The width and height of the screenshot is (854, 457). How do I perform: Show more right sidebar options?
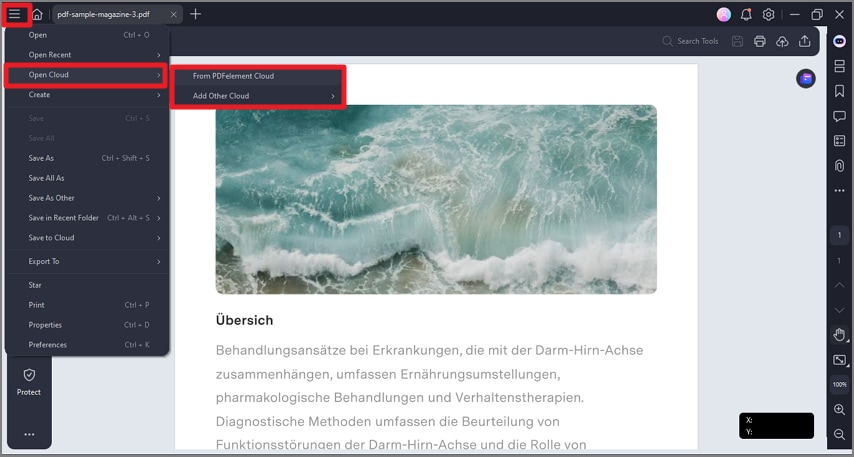pos(839,191)
